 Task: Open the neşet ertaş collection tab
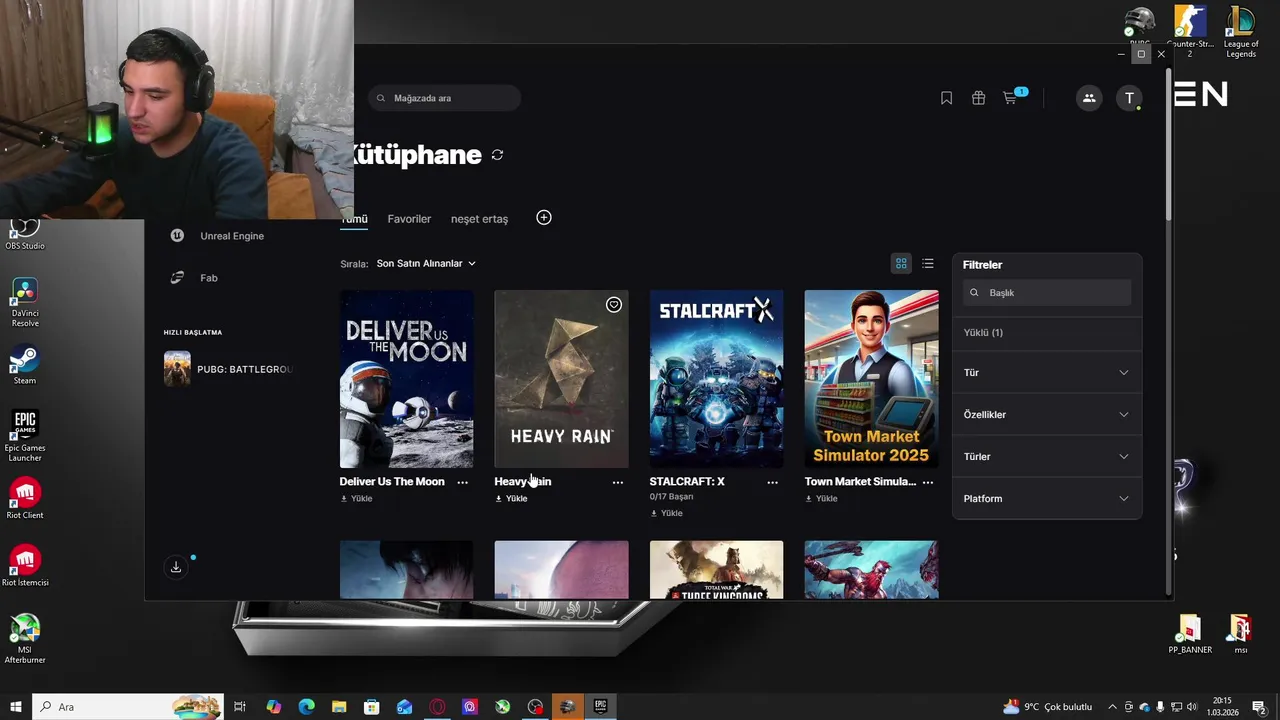click(x=479, y=219)
